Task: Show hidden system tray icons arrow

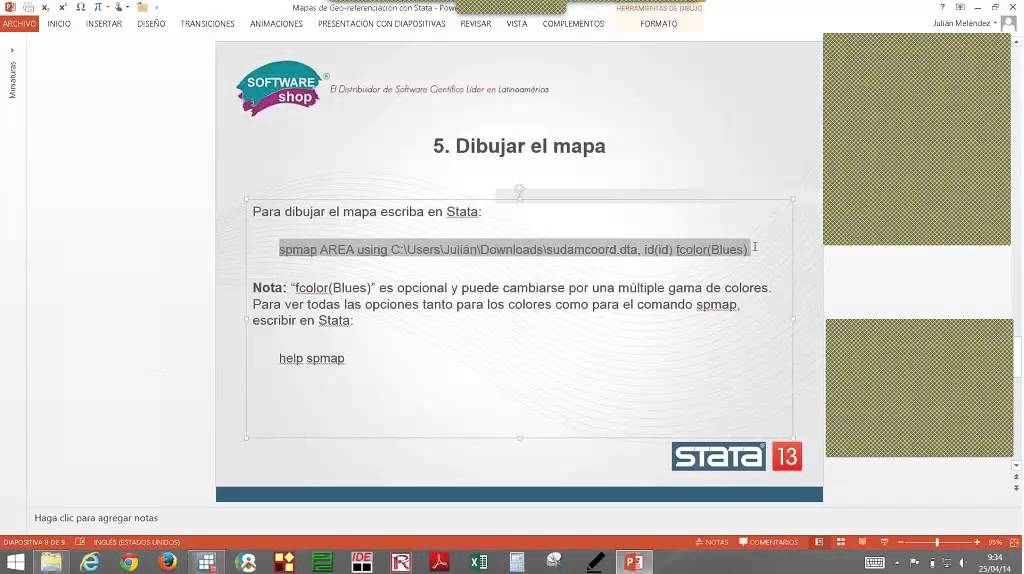Action: [897, 562]
